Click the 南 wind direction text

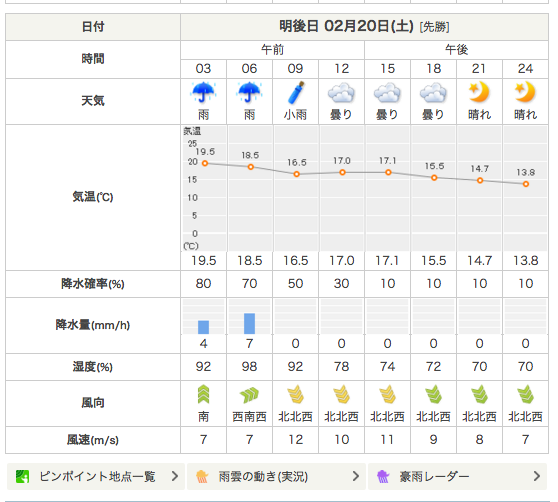pyautogui.click(x=203, y=417)
